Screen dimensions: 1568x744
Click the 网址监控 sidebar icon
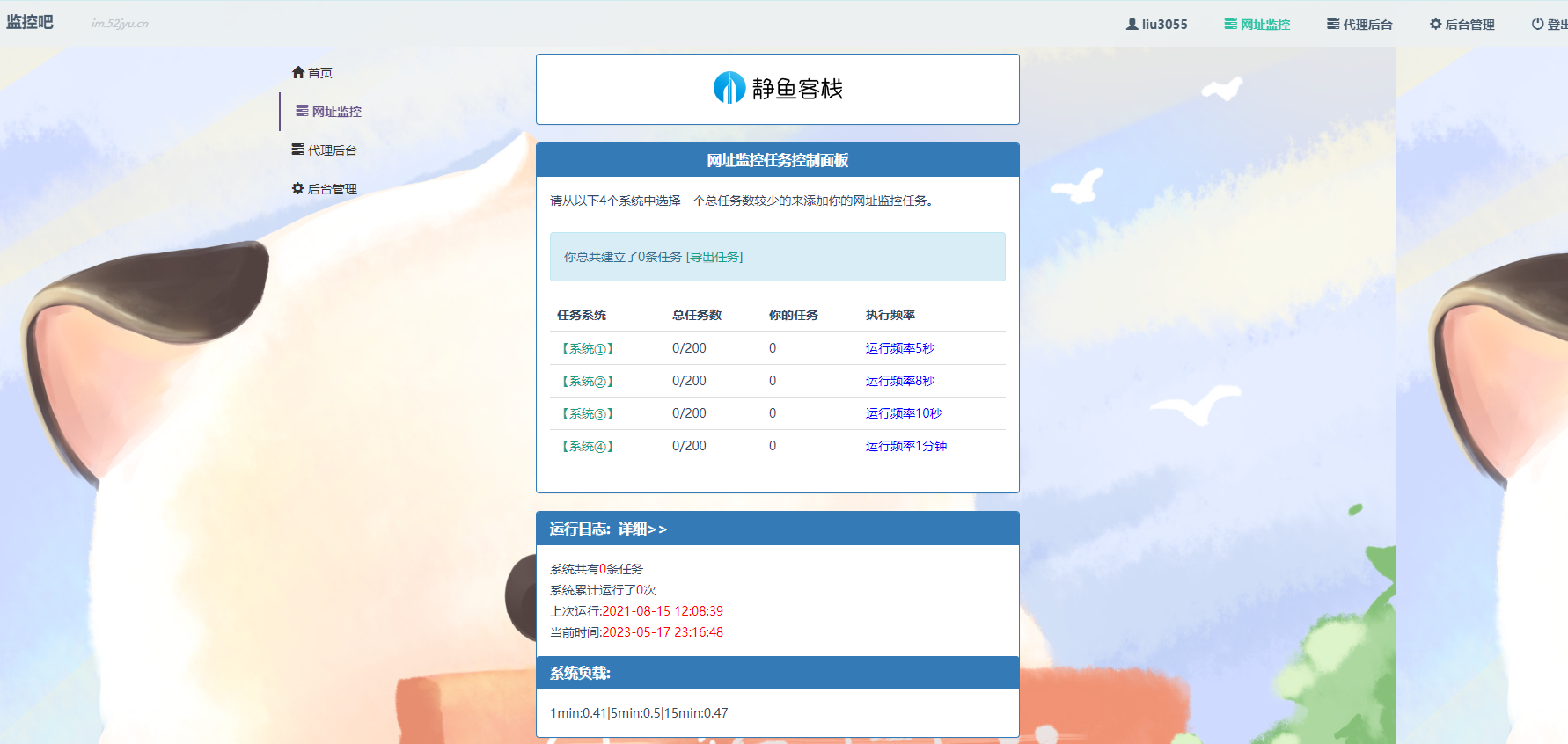tap(302, 111)
